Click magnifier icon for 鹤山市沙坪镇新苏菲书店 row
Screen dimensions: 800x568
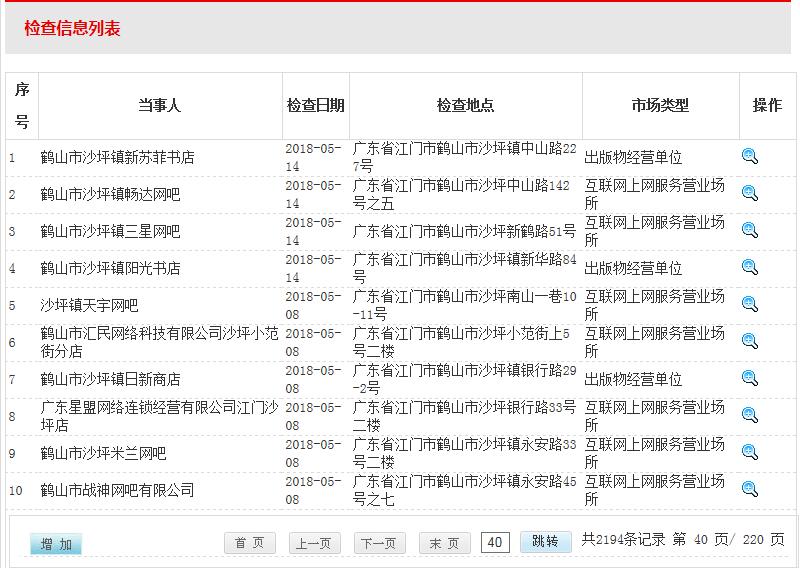(749, 156)
